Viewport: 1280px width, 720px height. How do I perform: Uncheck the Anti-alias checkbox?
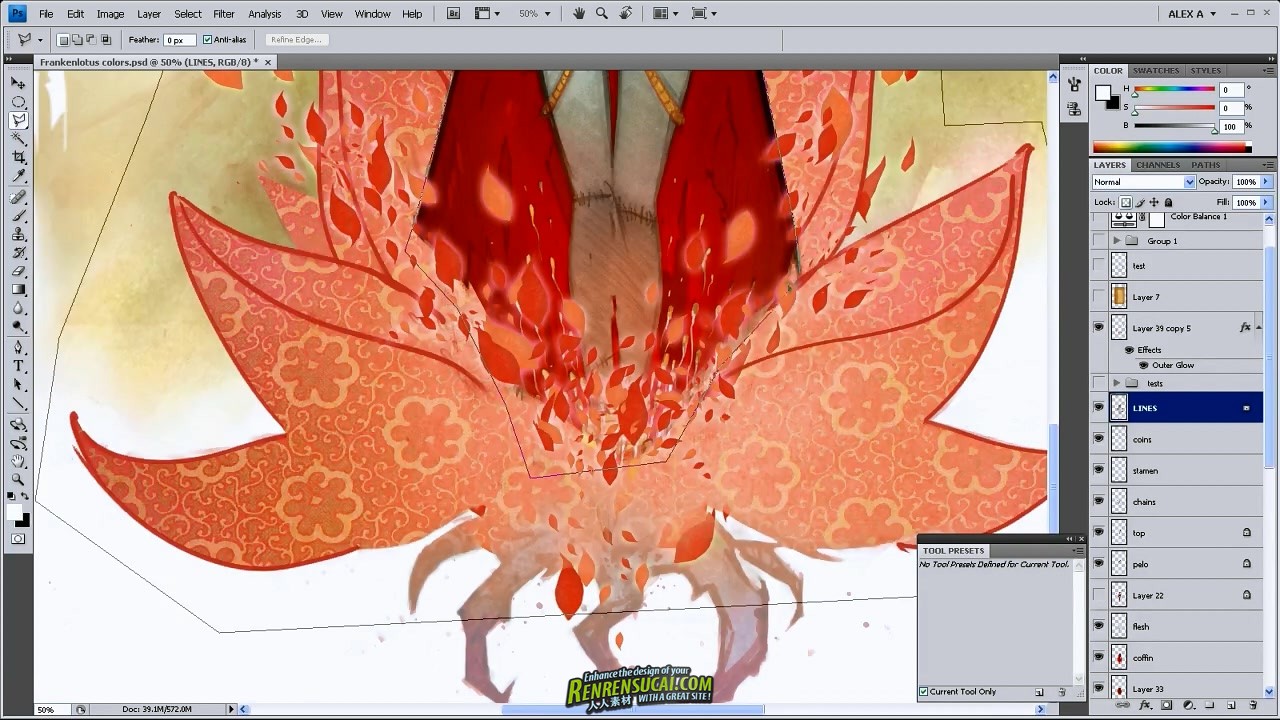pos(207,40)
